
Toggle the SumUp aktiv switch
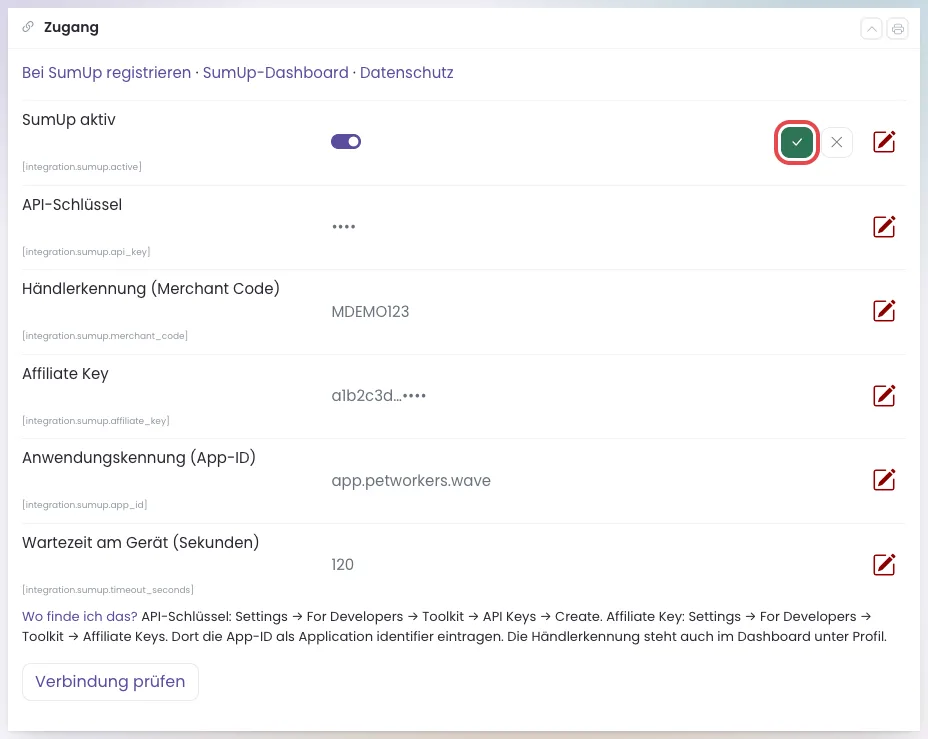pos(346,142)
